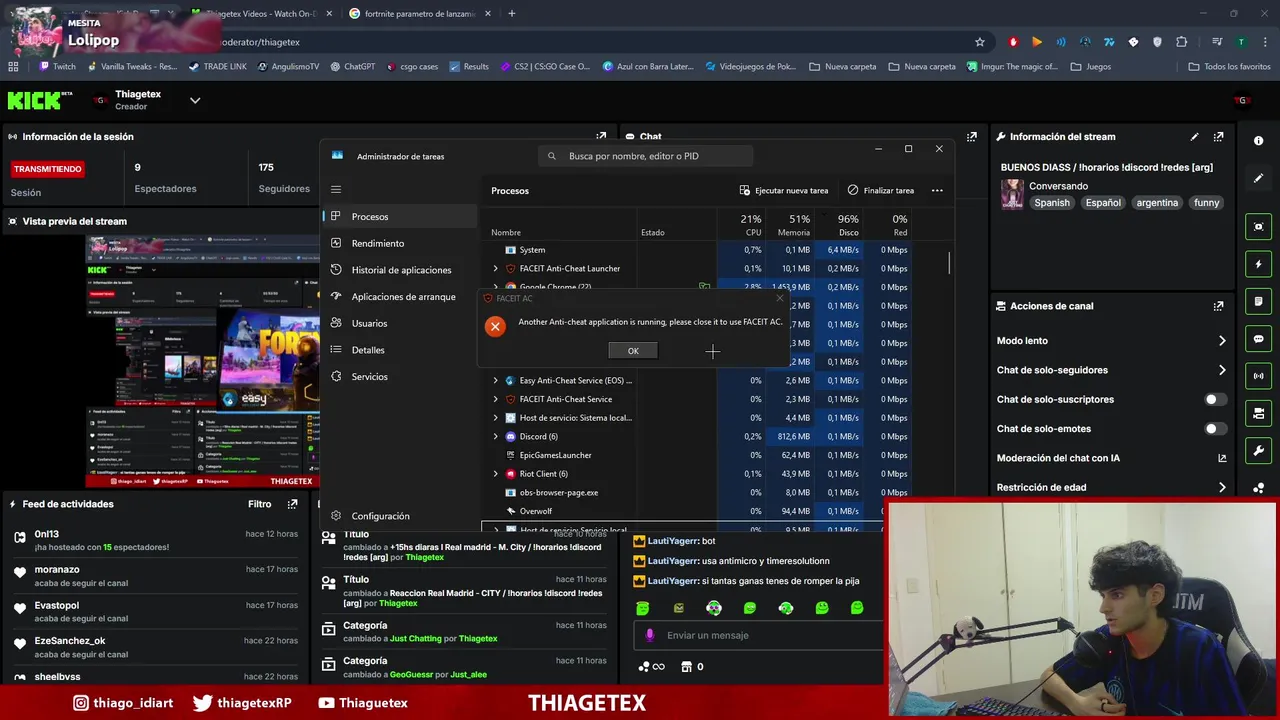Open Chrome extensions puzzle icon
Viewport: 1280px width, 720px height.
click(x=1181, y=42)
